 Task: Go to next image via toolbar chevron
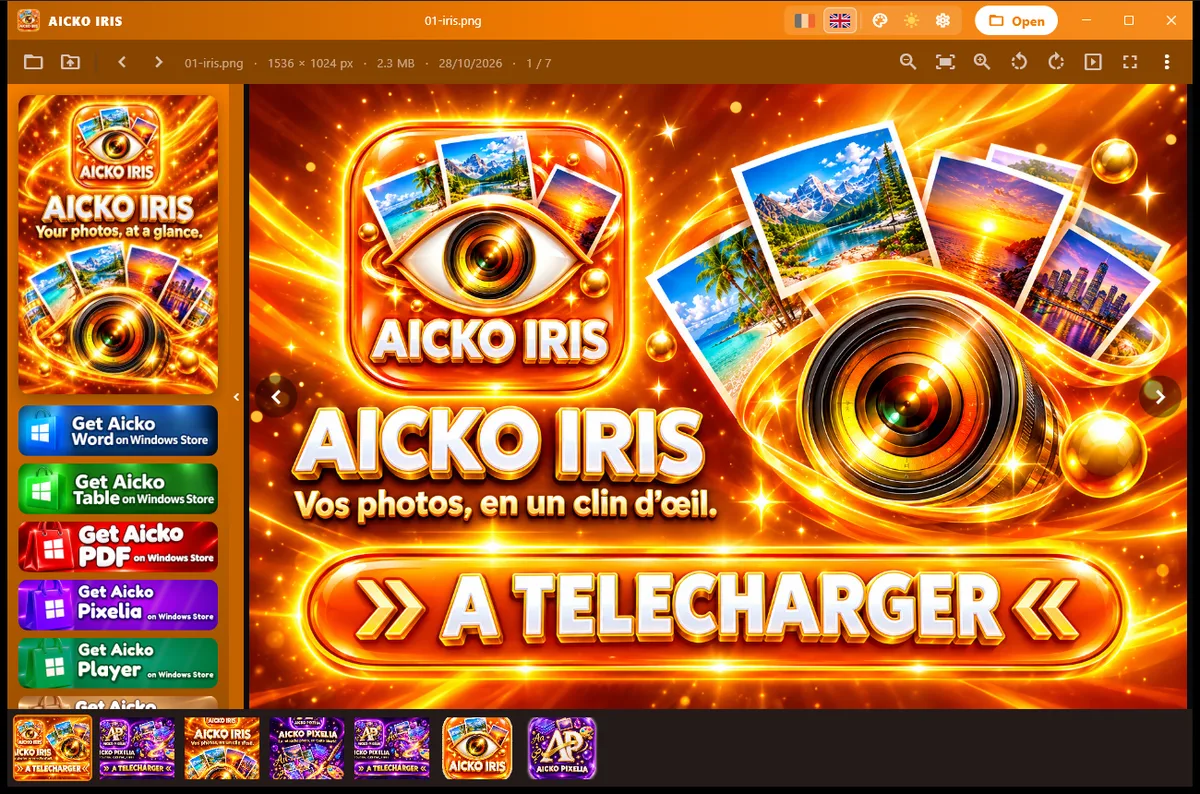[x=158, y=62]
